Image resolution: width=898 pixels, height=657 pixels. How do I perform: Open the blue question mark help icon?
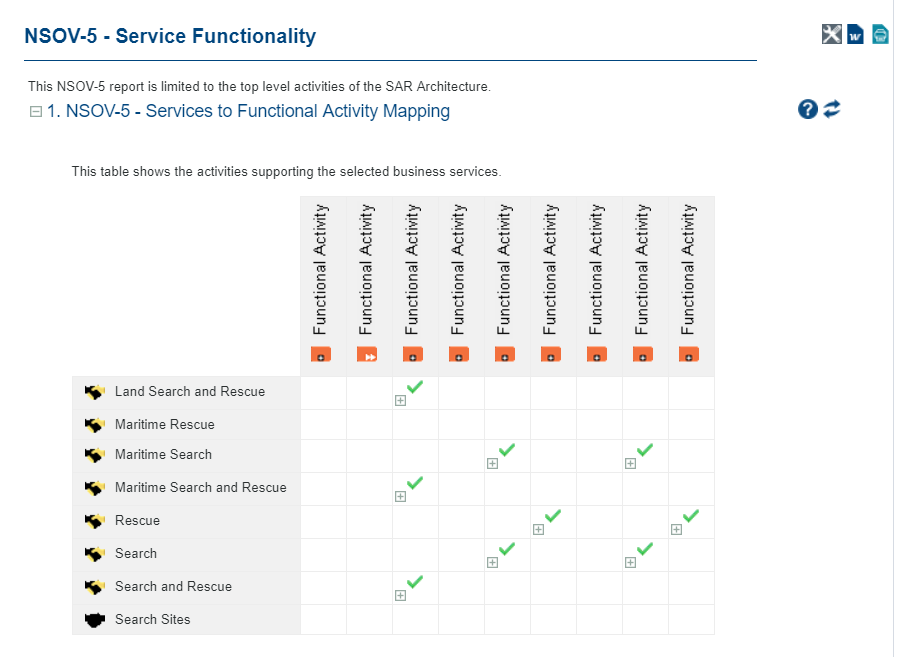[808, 110]
